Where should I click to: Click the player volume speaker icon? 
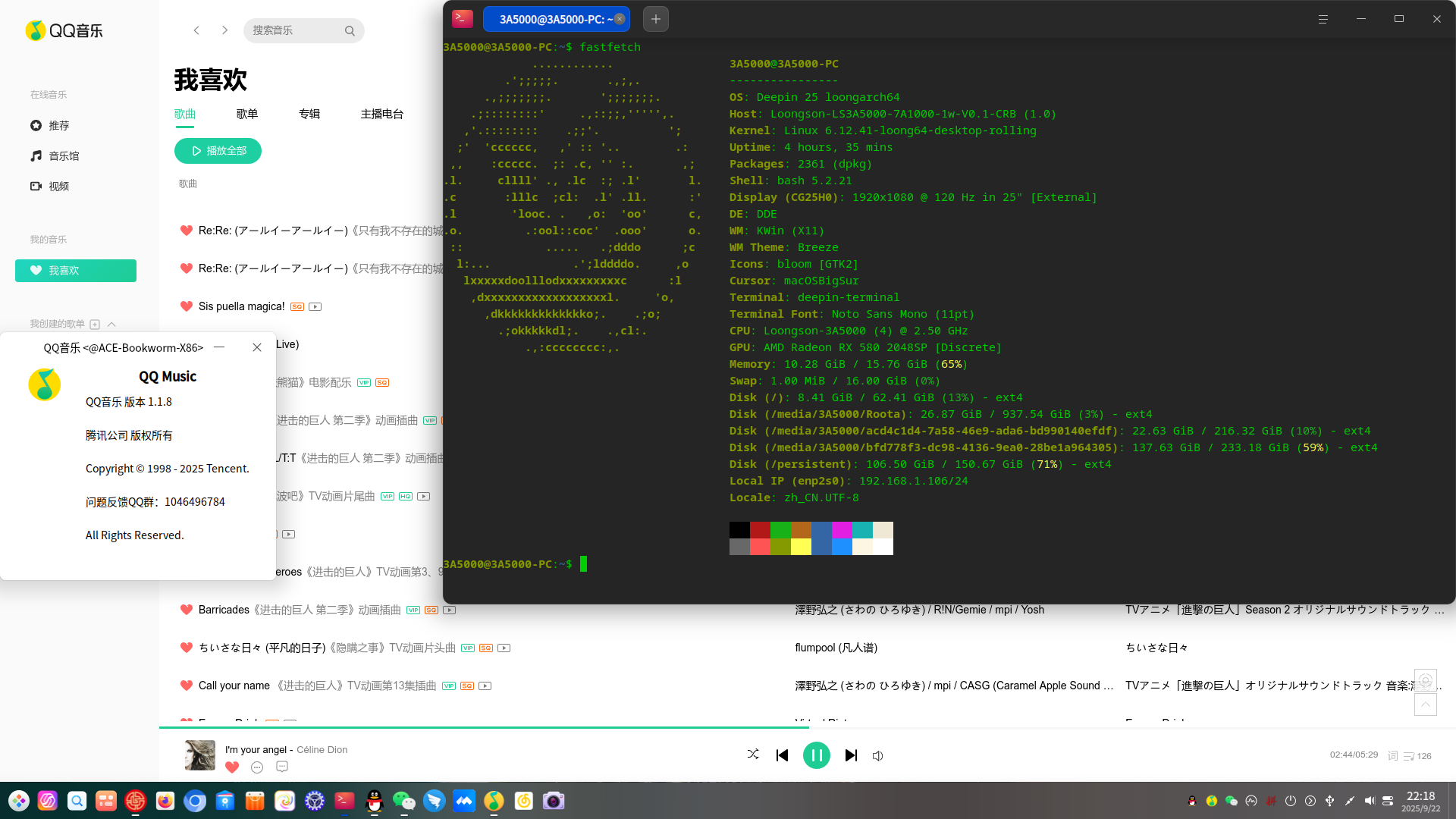point(877,756)
